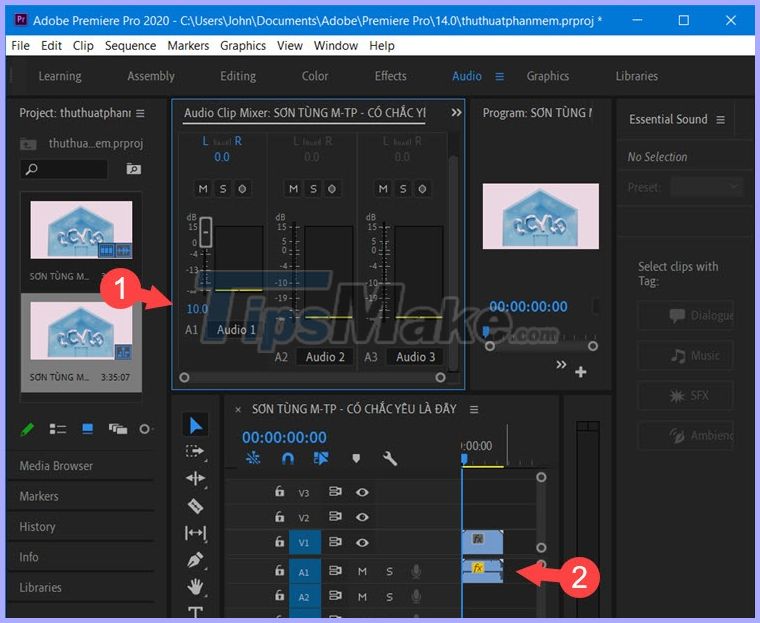The image size is (760, 623).
Task: Mute timeline track A1
Action: tap(362, 572)
